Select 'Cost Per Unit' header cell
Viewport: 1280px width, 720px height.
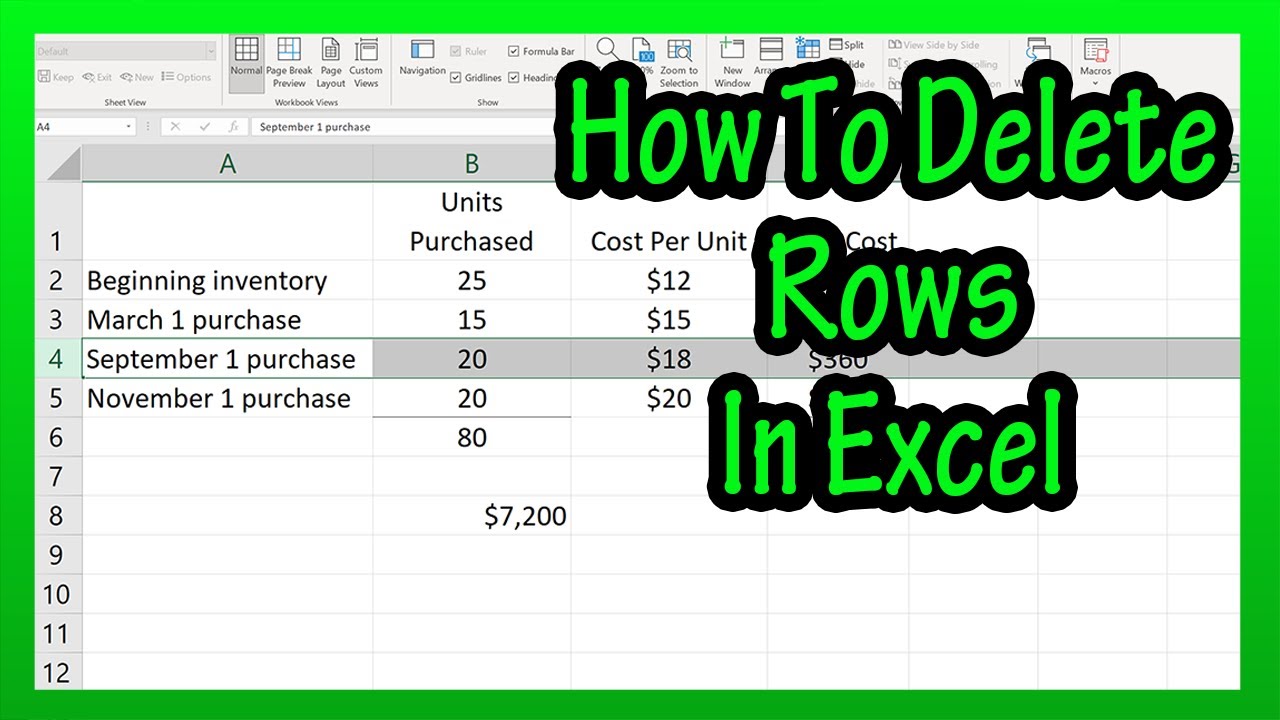[x=669, y=221]
